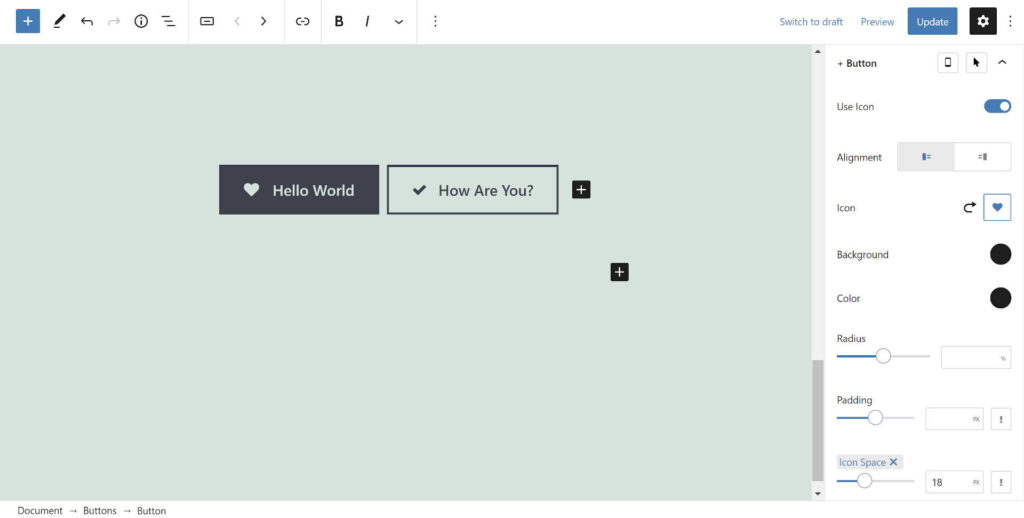Click the Padding extra options button

click(x=1000, y=419)
